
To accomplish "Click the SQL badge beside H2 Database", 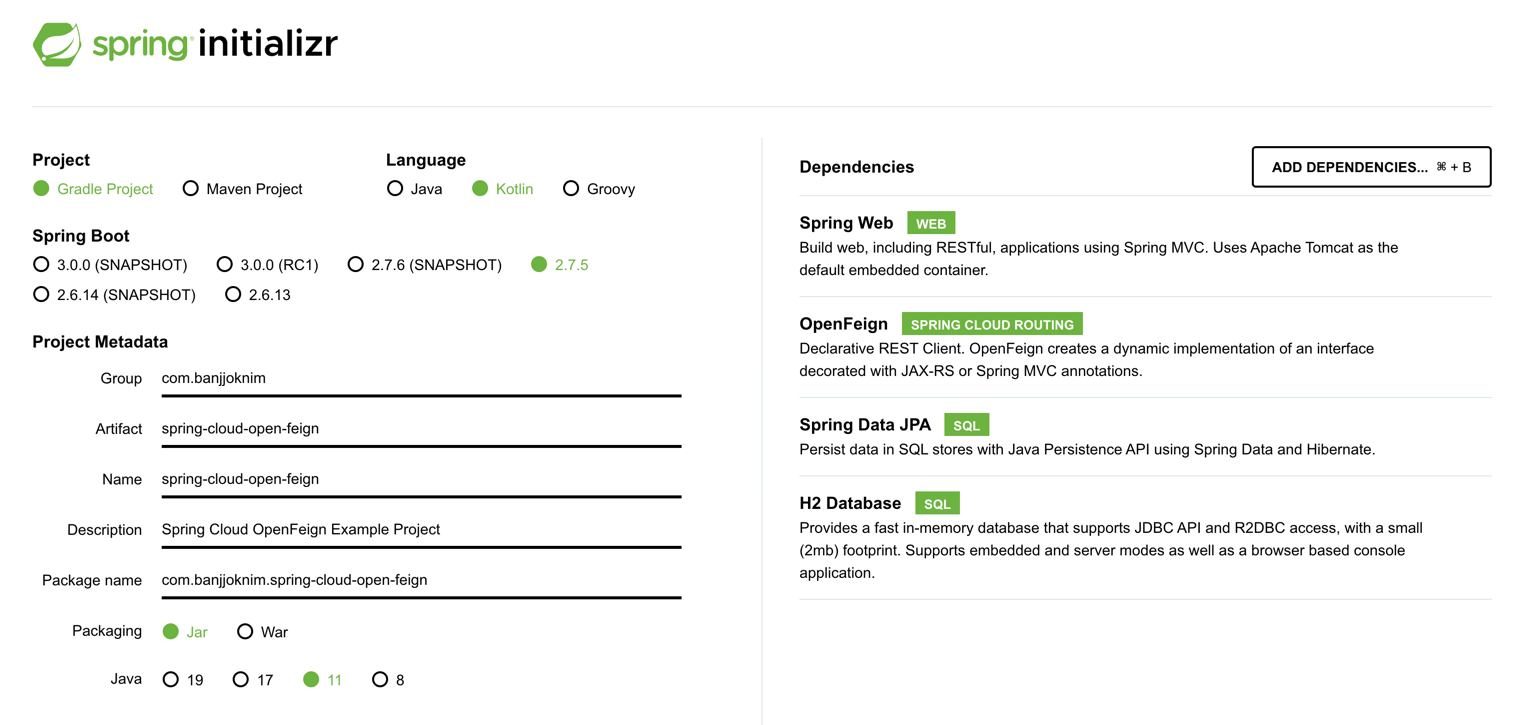I will 937,504.
